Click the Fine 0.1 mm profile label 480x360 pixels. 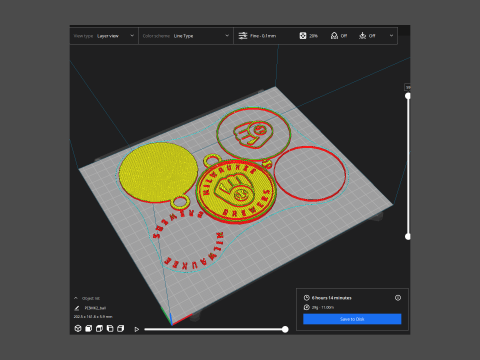tap(263, 36)
